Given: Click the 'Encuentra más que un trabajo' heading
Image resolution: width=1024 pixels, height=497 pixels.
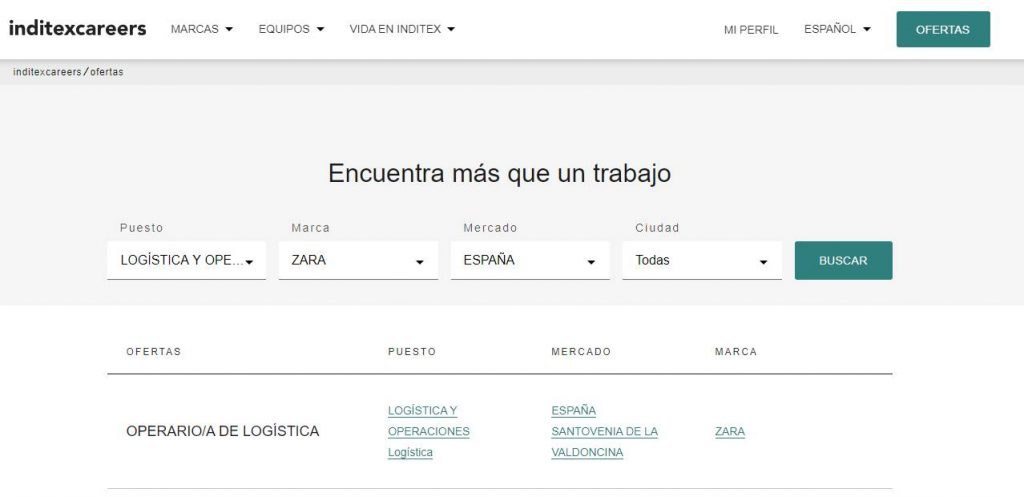Looking at the screenshot, I should (x=500, y=174).
